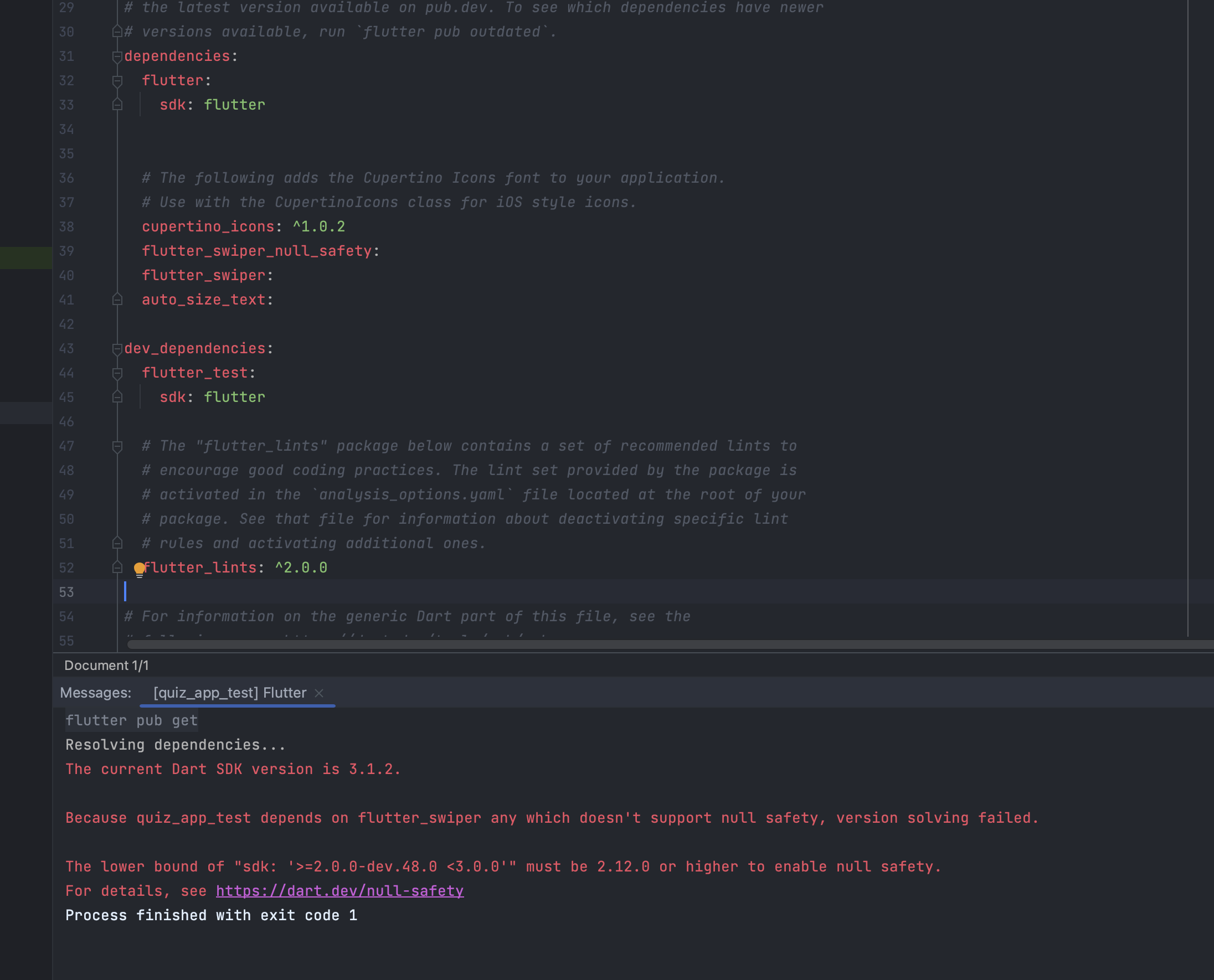Image resolution: width=1214 pixels, height=980 pixels.
Task: Click the green change marker beside line 39
Action: click(26, 257)
